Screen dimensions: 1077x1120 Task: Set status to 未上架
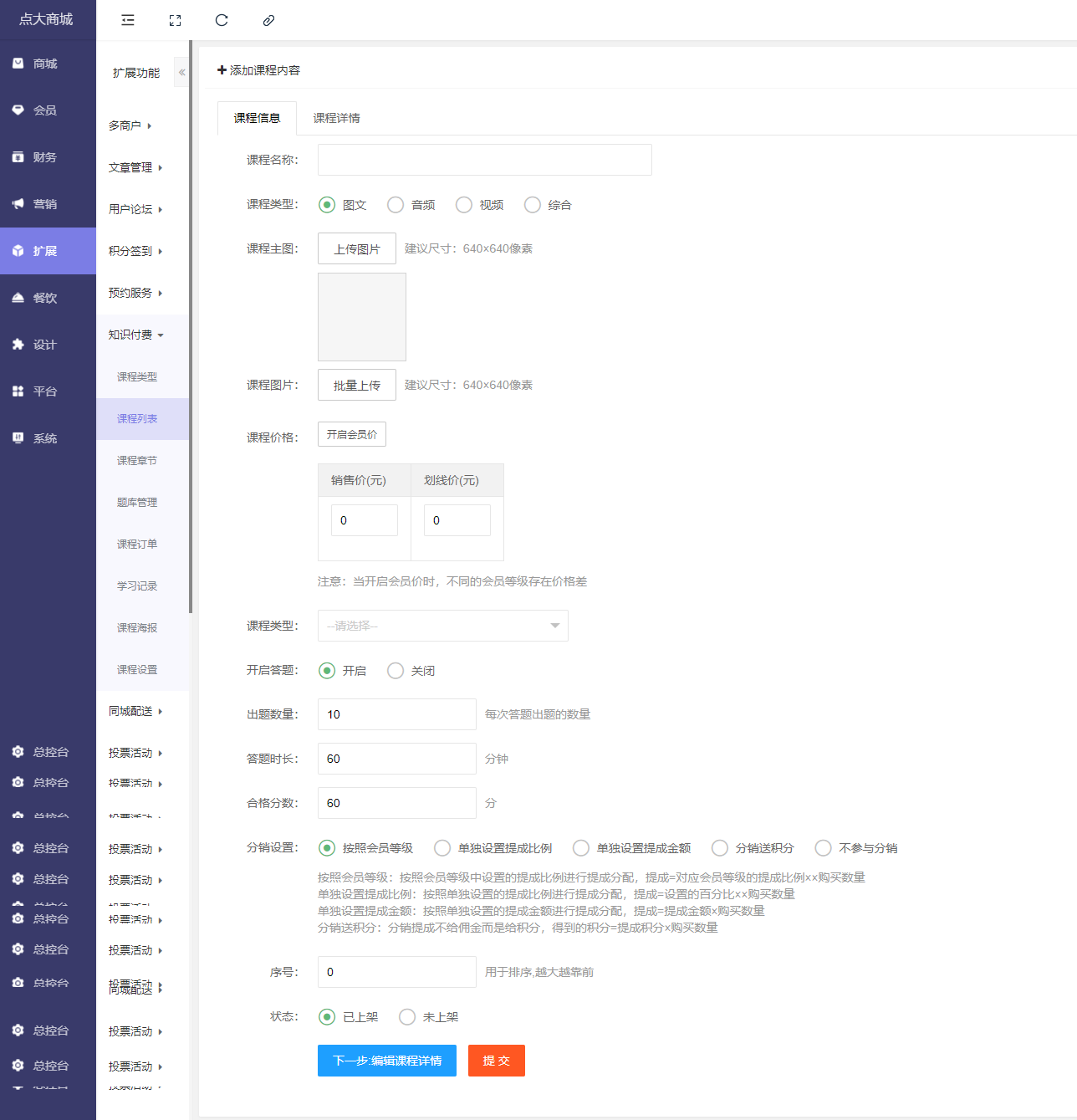point(407,1017)
